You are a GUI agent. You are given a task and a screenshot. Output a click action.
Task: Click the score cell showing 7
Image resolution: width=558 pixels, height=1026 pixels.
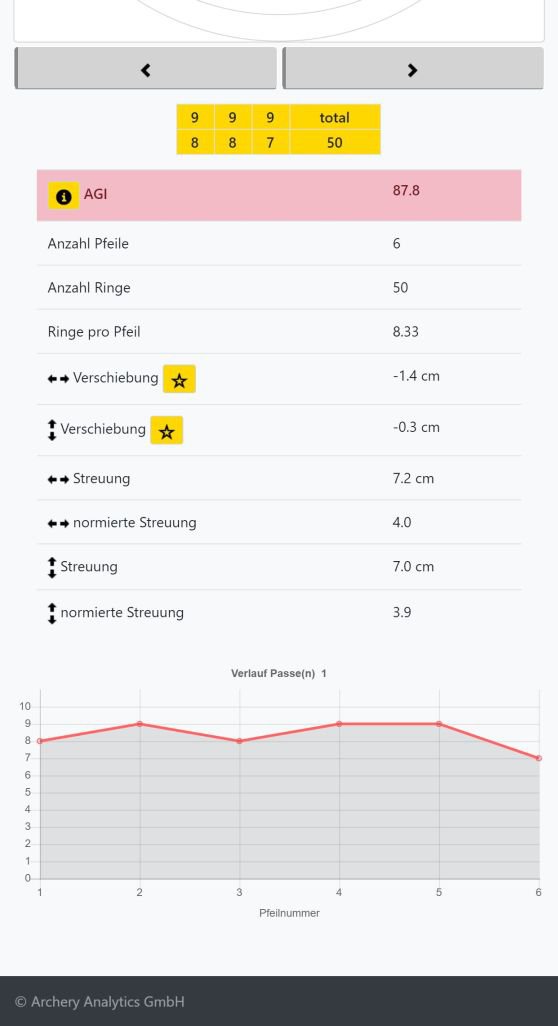[270, 142]
